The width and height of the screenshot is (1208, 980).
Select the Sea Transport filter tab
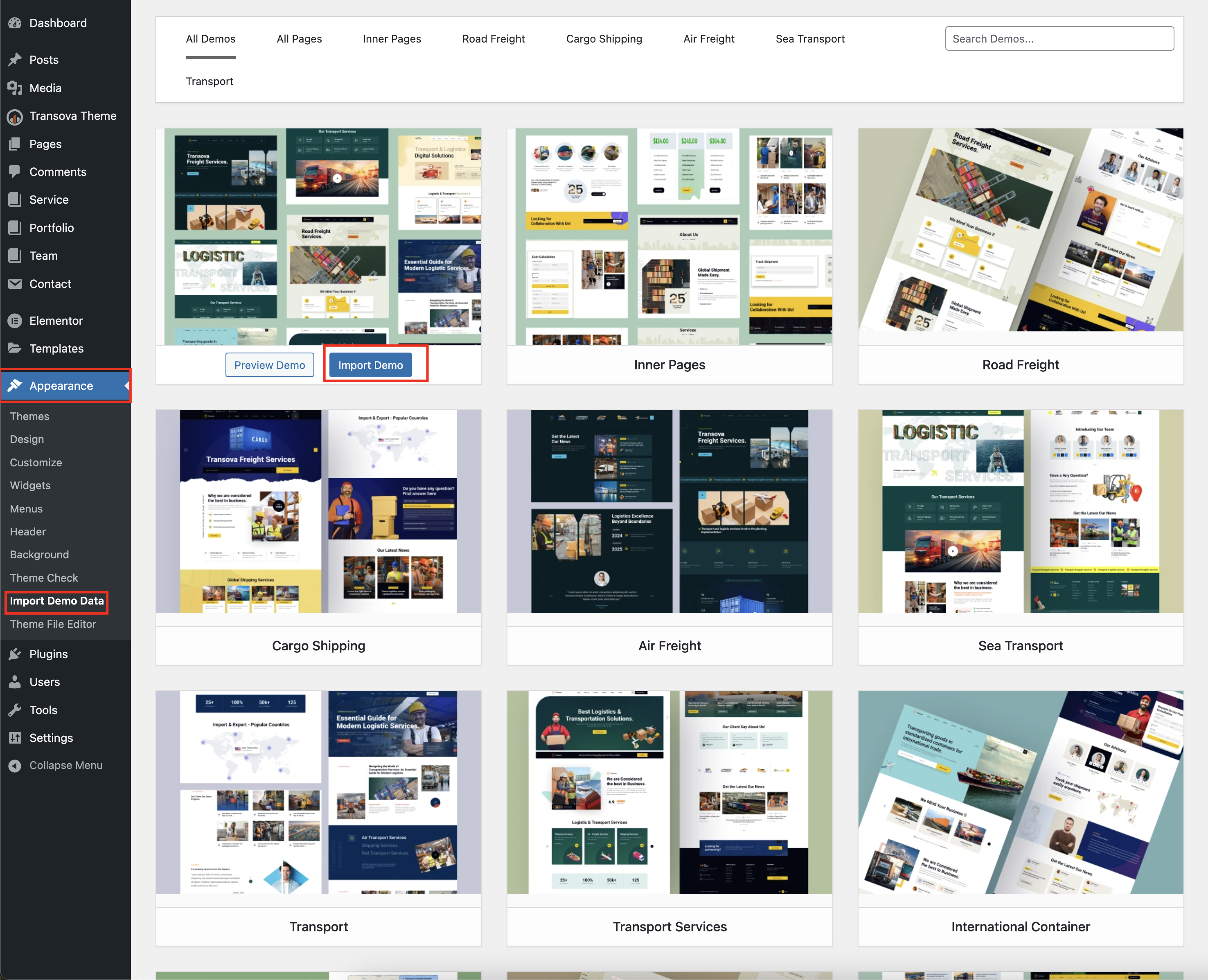pos(810,39)
